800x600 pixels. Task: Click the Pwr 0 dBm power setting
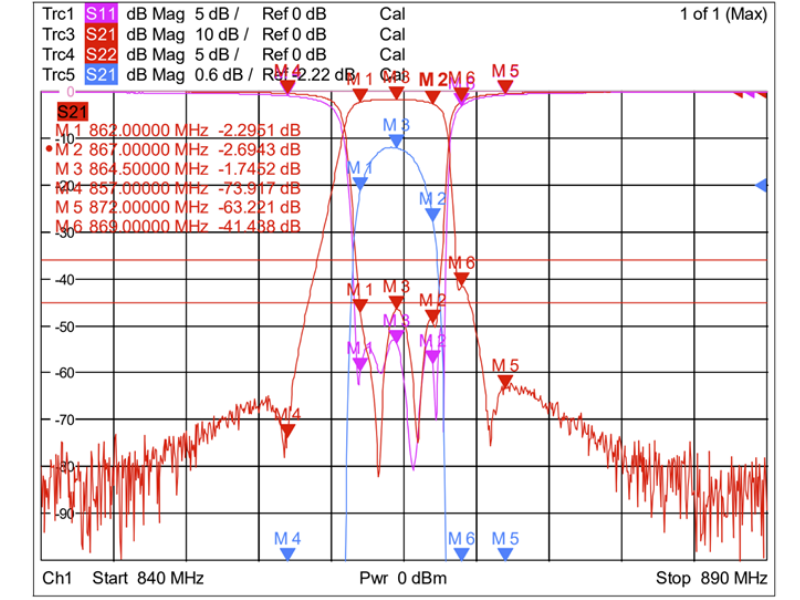[x=403, y=578]
